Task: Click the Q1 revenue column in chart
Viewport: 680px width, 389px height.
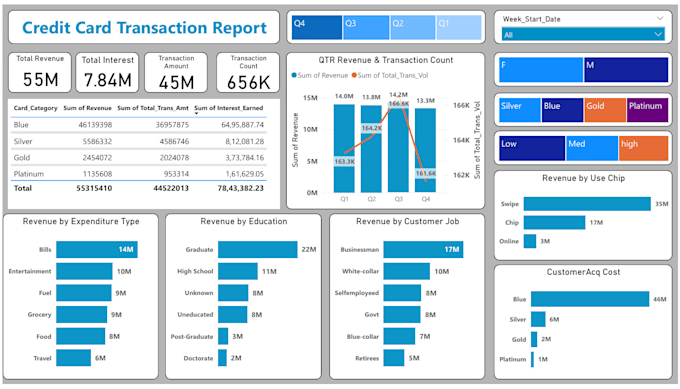Action: [x=344, y=148]
